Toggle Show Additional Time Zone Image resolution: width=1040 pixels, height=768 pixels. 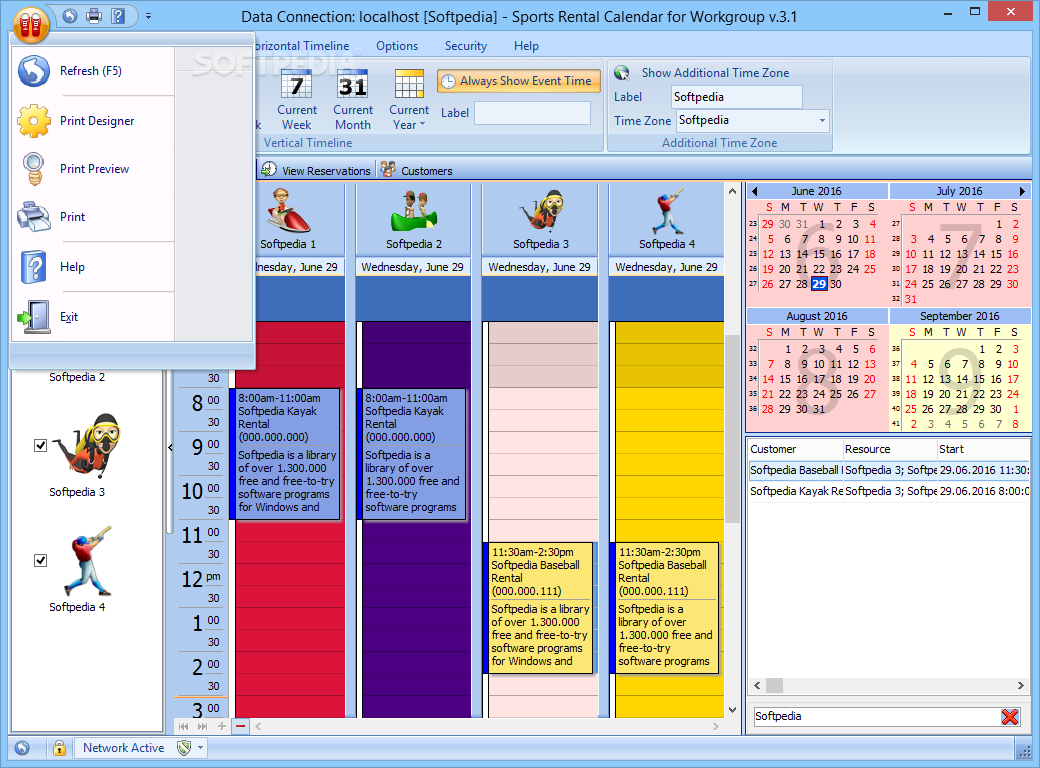pos(702,73)
